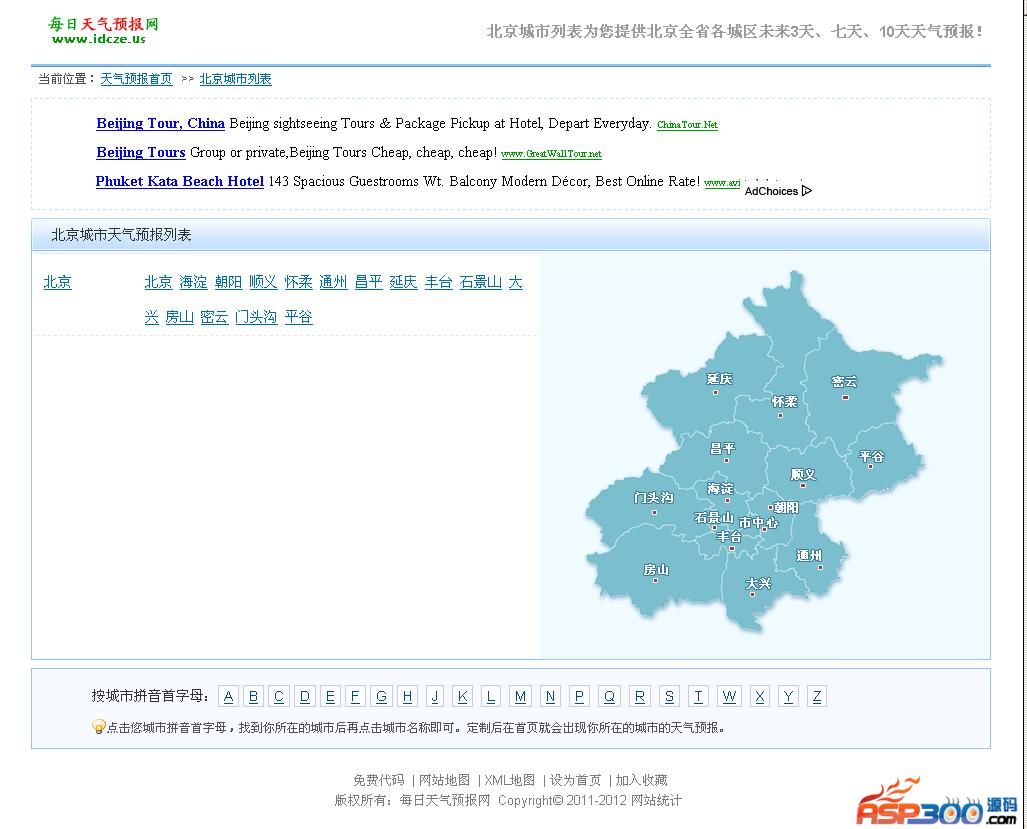This screenshot has height=829, width=1027.
Task: Click 市中心 marker on the map
Action: pyautogui.click(x=758, y=523)
